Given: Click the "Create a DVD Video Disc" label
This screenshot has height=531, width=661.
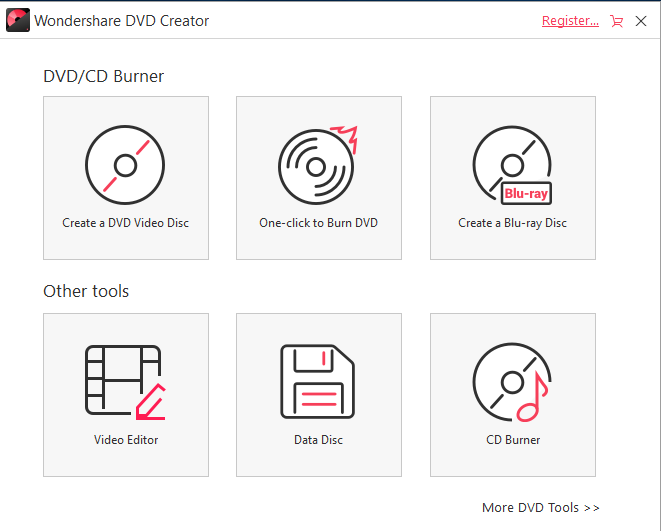Looking at the screenshot, I should (125, 222).
